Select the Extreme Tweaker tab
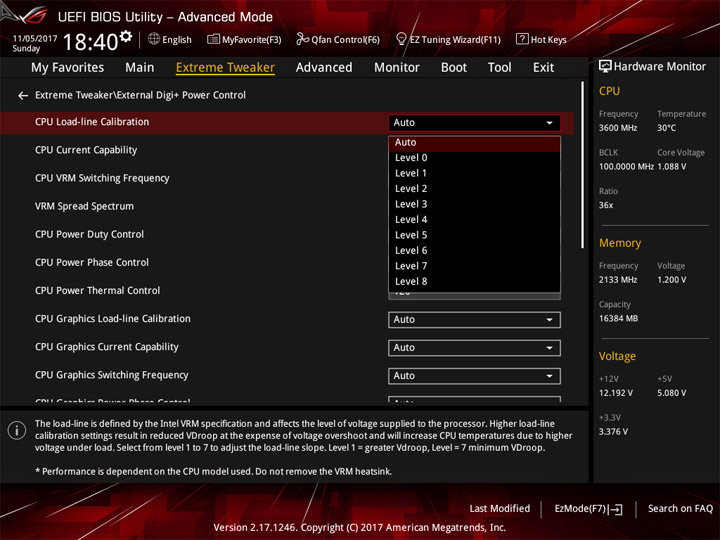Image resolution: width=720 pixels, height=540 pixels. (x=225, y=68)
